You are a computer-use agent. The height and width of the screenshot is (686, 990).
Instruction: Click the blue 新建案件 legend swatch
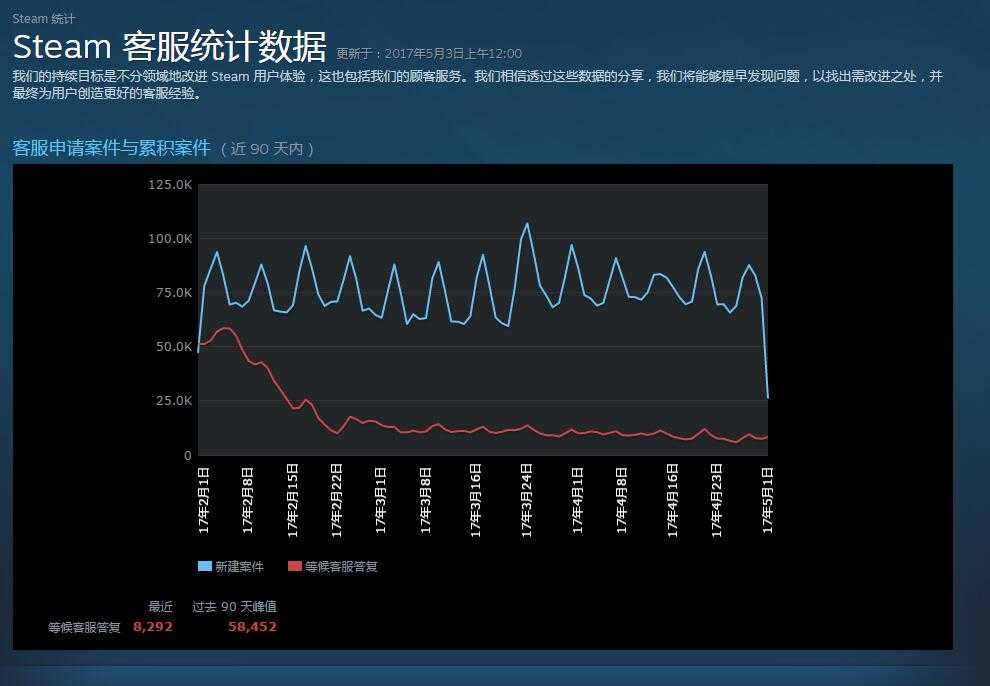point(205,566)
